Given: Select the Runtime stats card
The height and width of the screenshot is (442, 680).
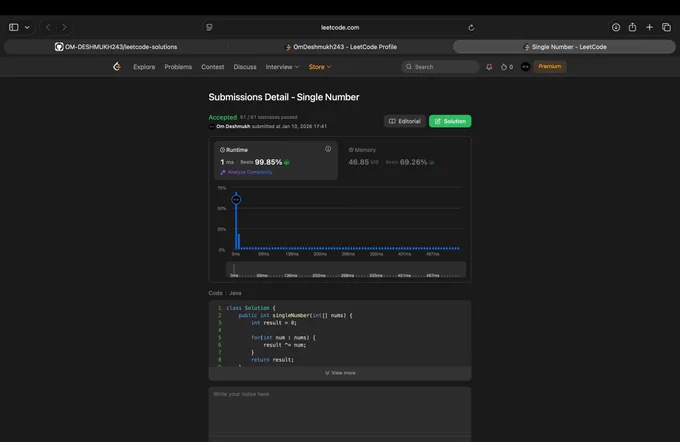Looking at the screenshot, I should tap(275, 160).
